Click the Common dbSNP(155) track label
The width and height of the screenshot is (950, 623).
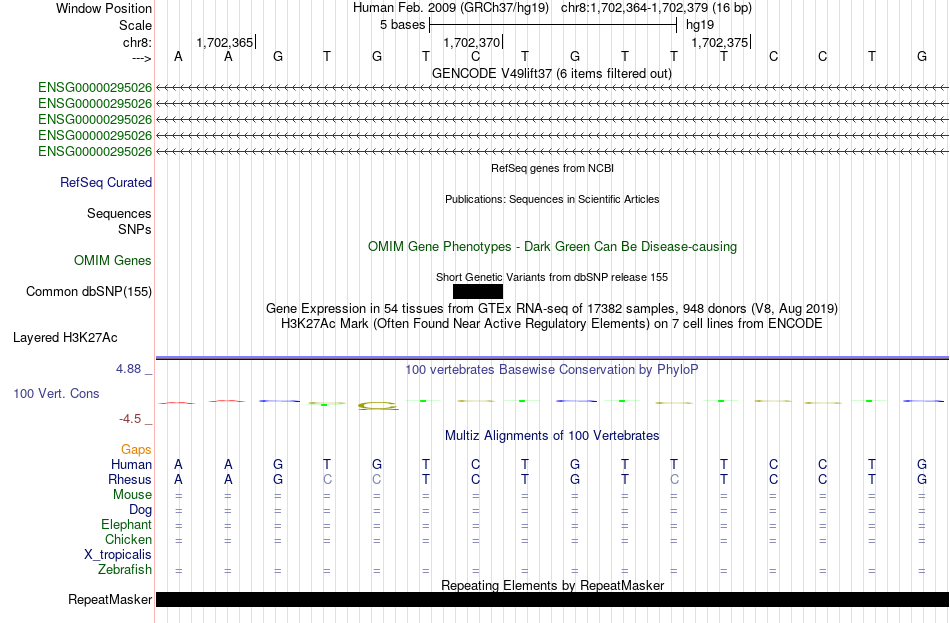pyautogui.click(x=88, y=292)
